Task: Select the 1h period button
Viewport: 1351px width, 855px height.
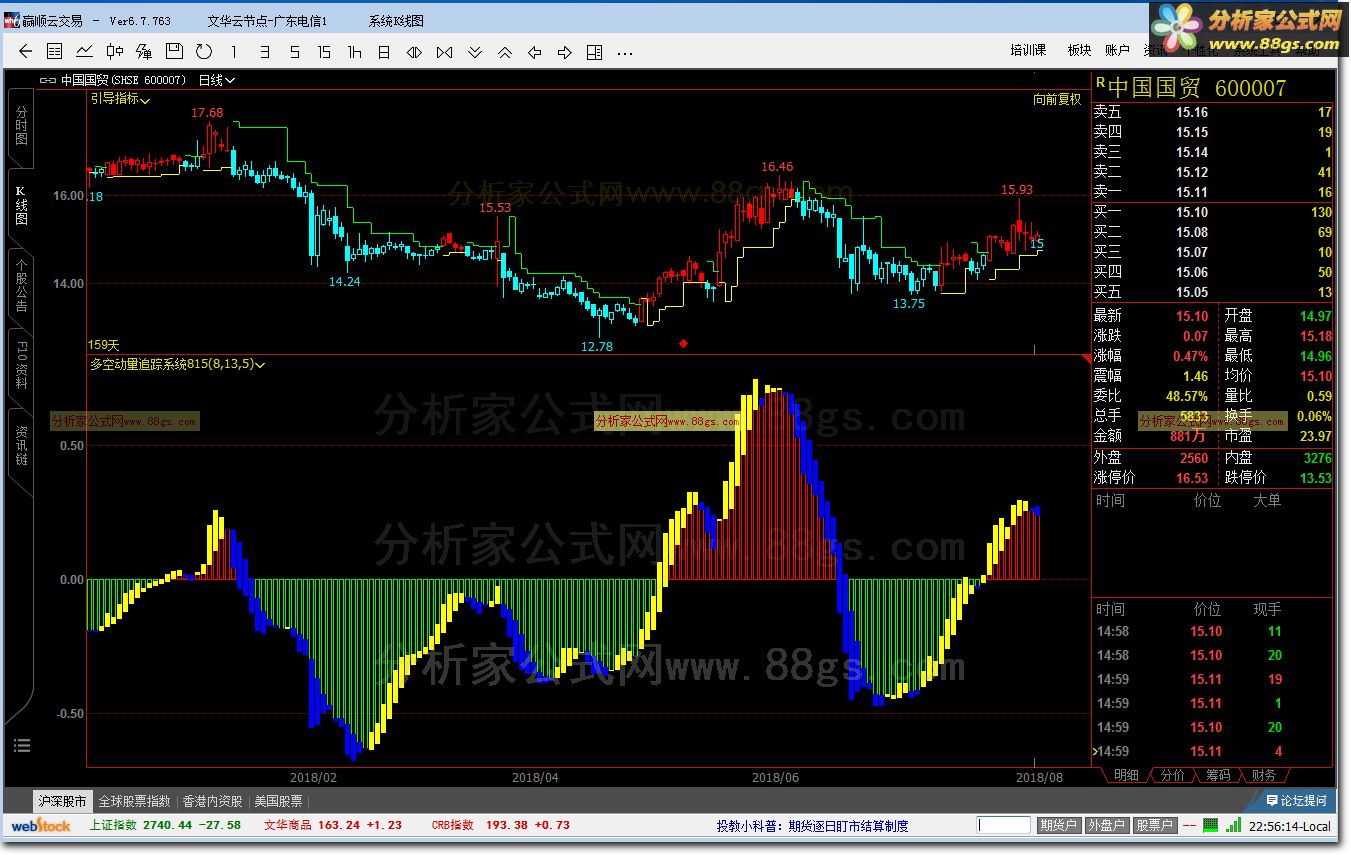Action: (x=354, y=51)
